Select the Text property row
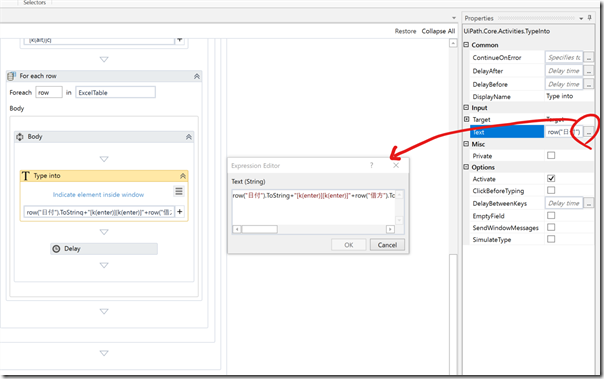The width and height of the screenshot is (604, 379). [507, 132]
